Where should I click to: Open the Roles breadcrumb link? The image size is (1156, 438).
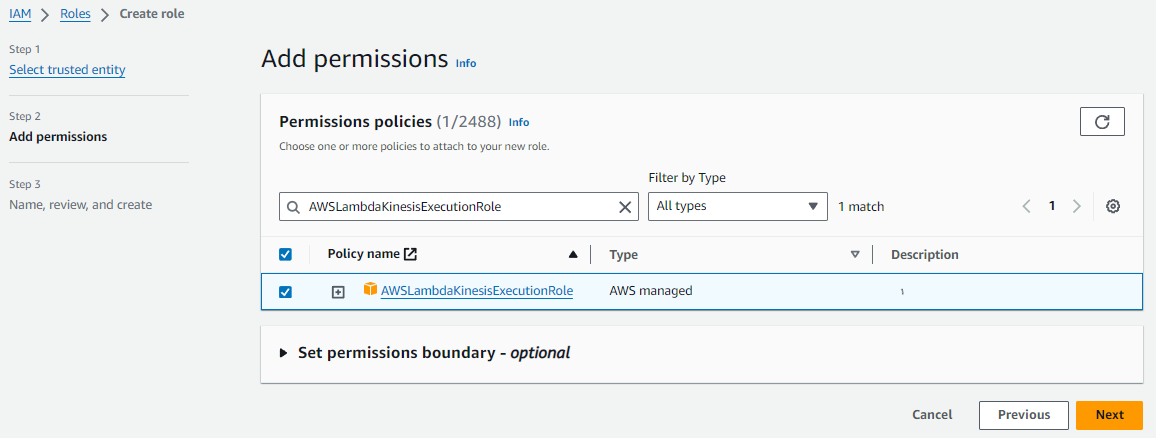(x=75, y=14)
